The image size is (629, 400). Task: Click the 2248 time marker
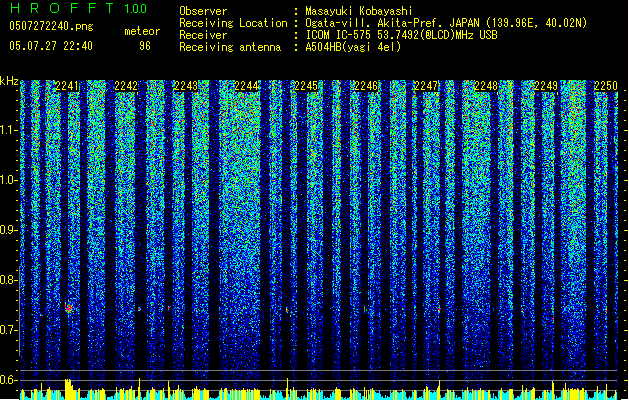click(x=486, y=86)
